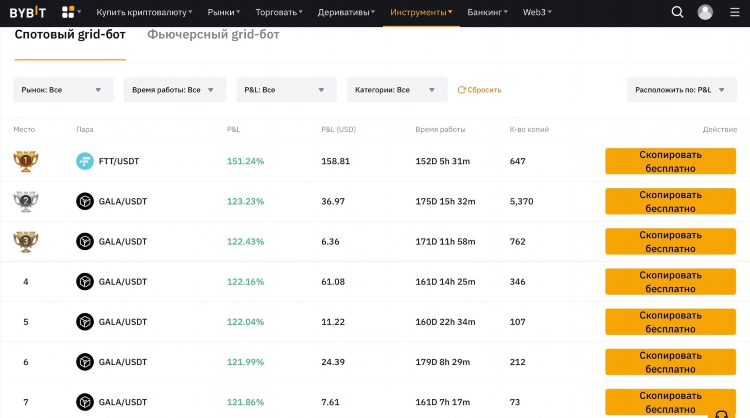This screenshot has height=418, width=750.
Task: Copy the GALA/USDT bot with 212 copies
Action: (670, 362)
